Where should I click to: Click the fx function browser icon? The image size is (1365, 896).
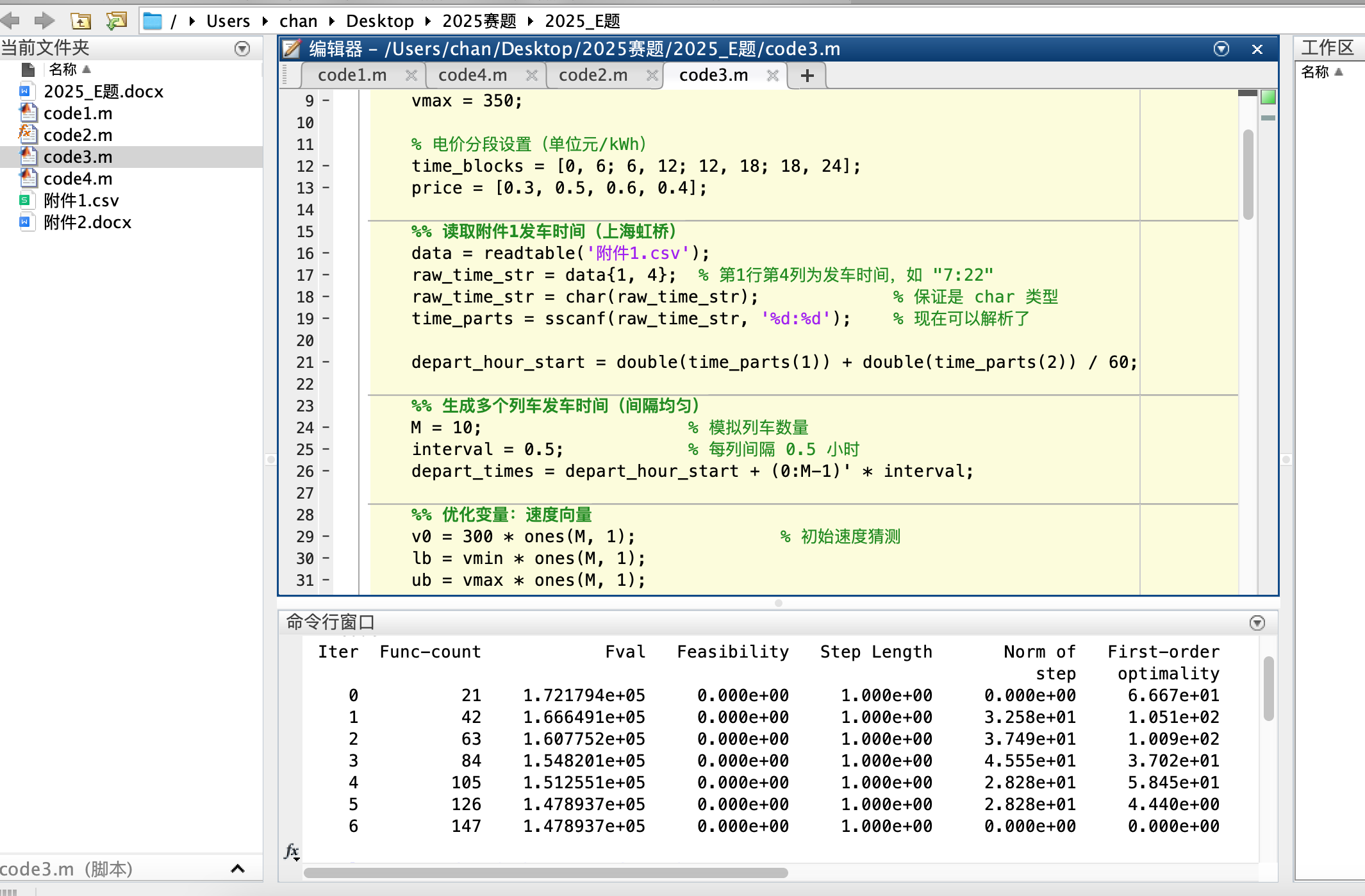(x=292, y=852)
